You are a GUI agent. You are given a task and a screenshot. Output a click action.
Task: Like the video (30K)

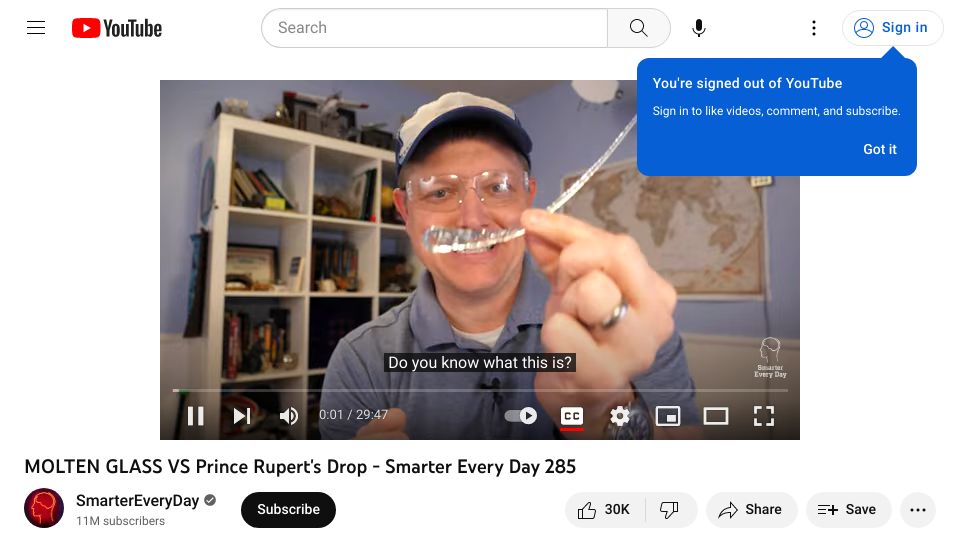604,509
